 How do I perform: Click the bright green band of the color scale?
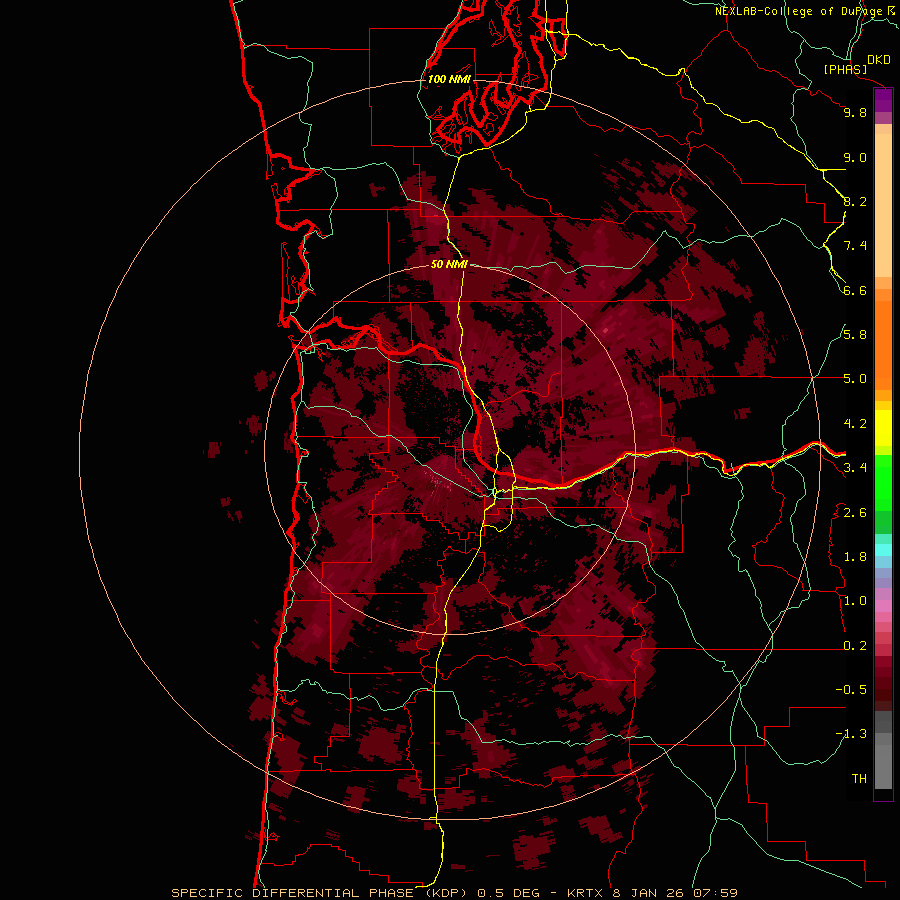[883, 482]
